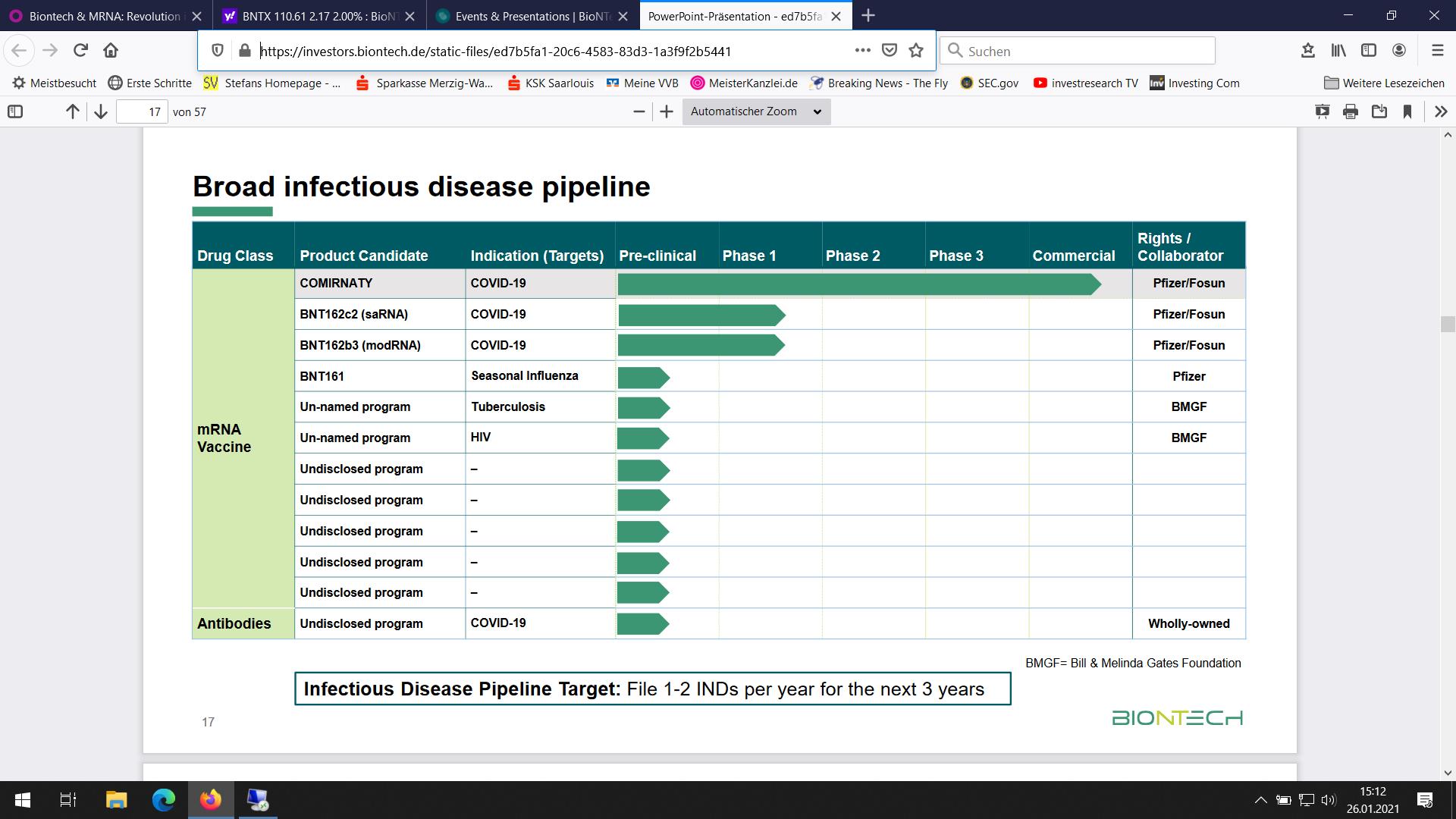The image size is (1456, 819).
Task: Mark the current view bookmark in PDF toolbar
Action: point(1407,111)
